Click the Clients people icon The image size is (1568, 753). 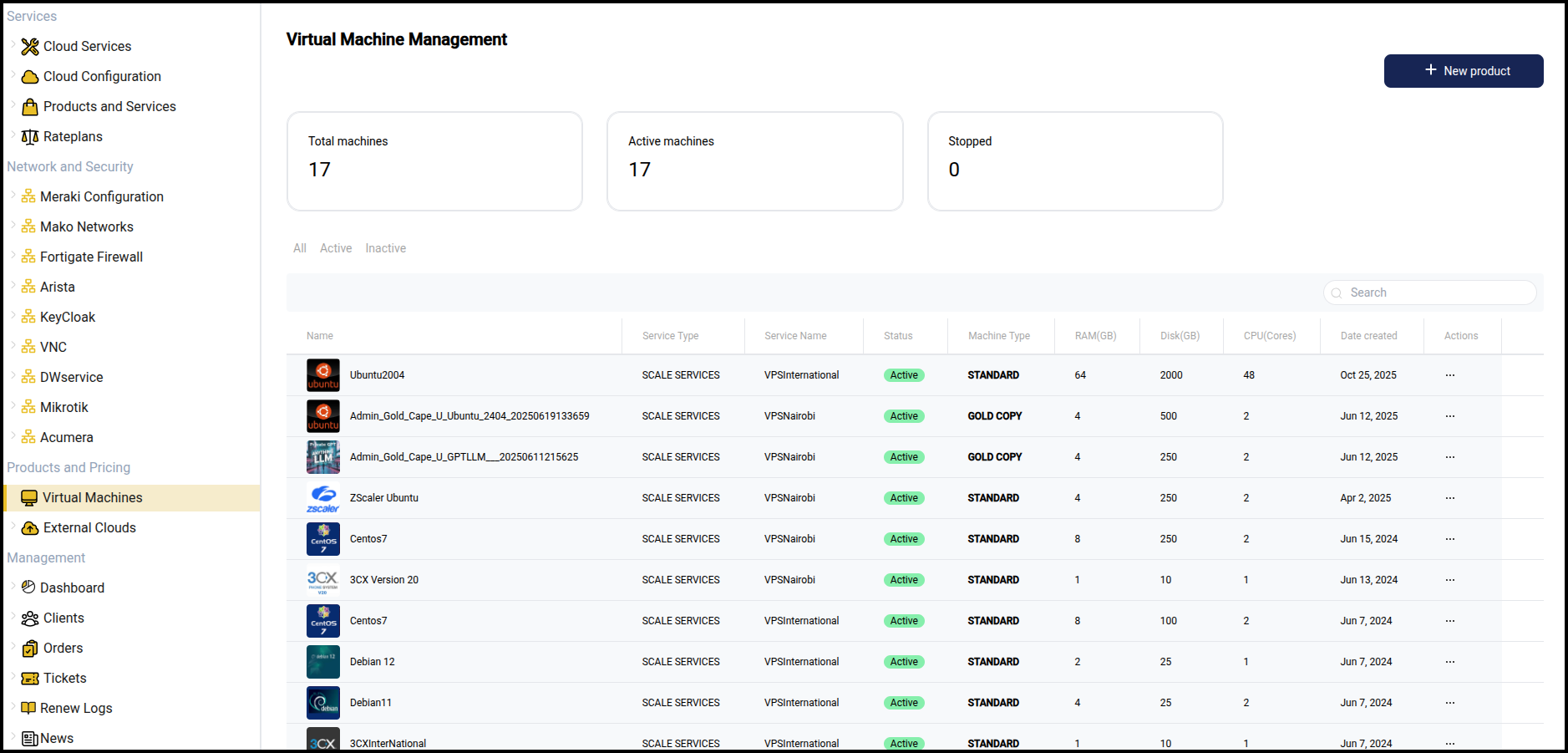point(30,618)
